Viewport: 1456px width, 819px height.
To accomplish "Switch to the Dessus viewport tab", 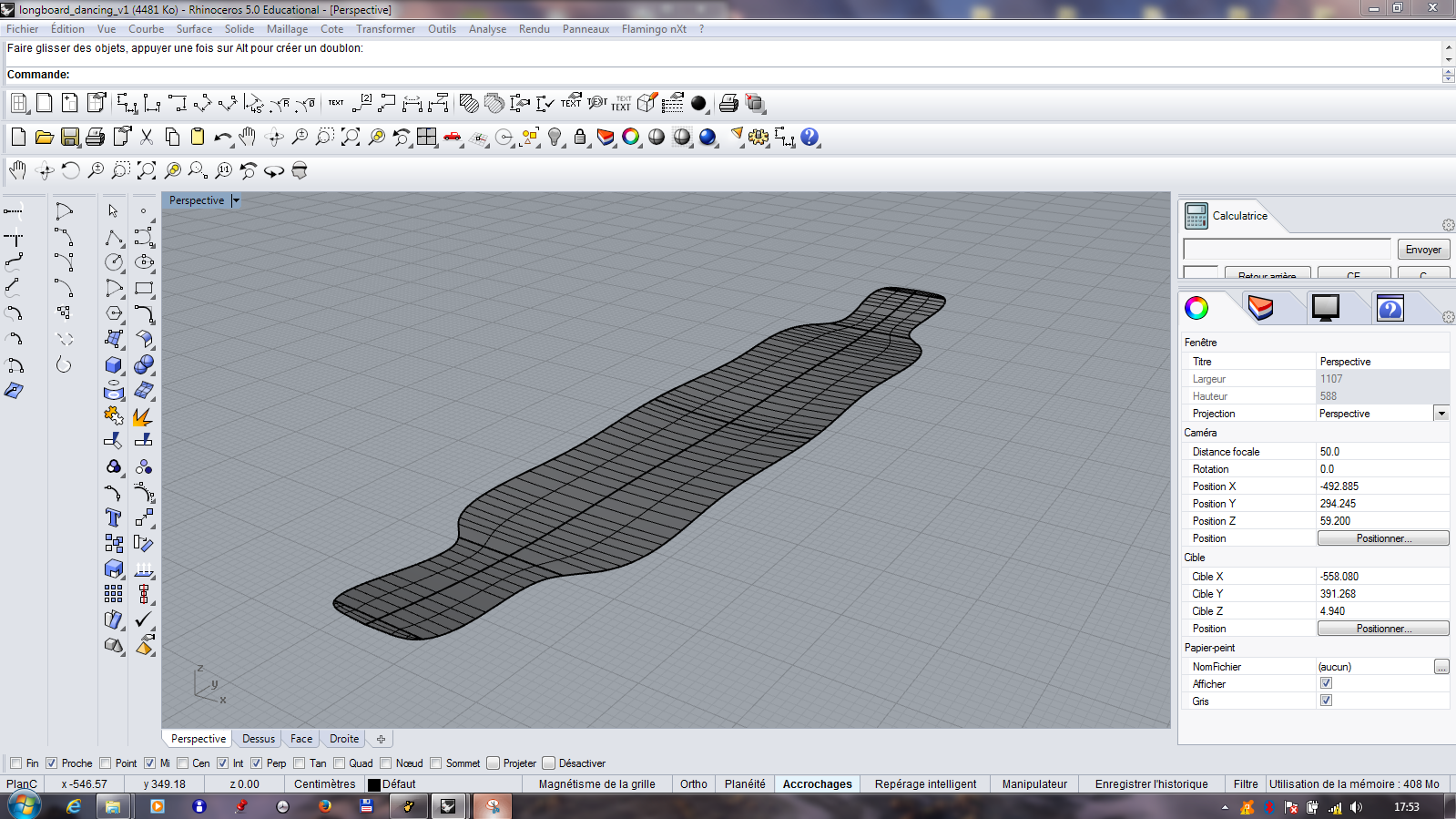I will 259,739.
